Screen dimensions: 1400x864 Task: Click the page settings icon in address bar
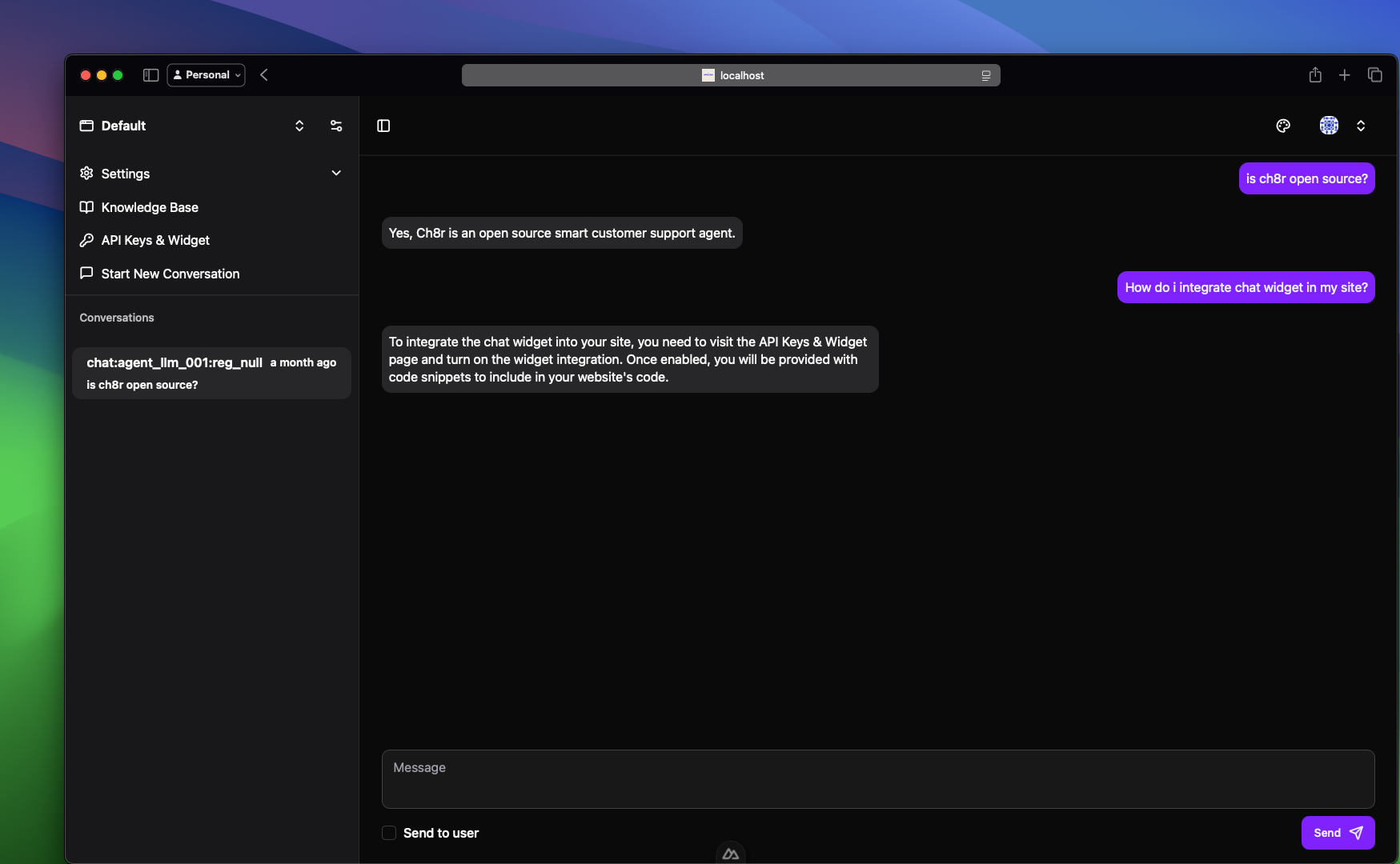[x=985, y=74]
